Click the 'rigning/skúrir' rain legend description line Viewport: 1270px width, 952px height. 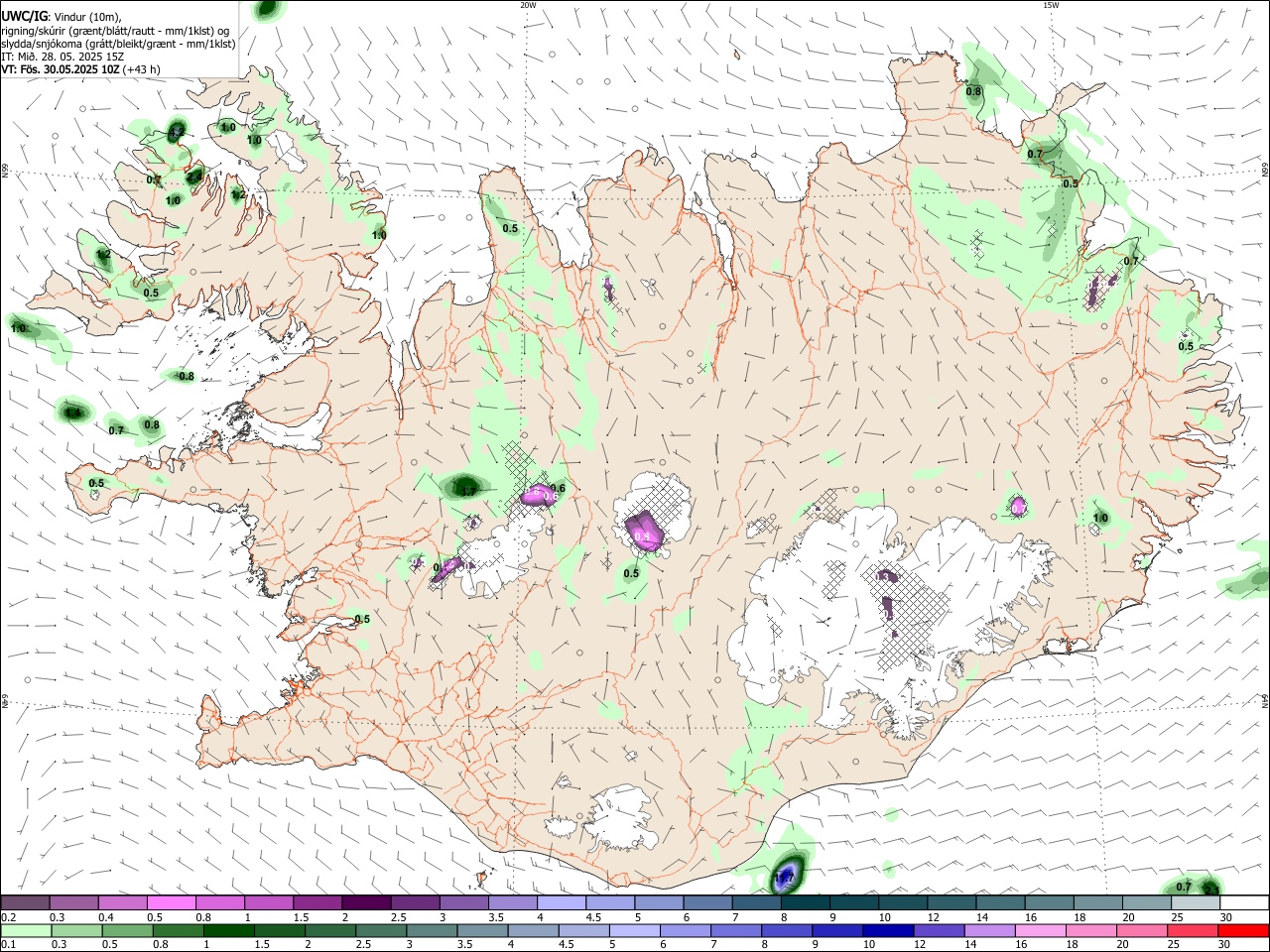(115, 31)
